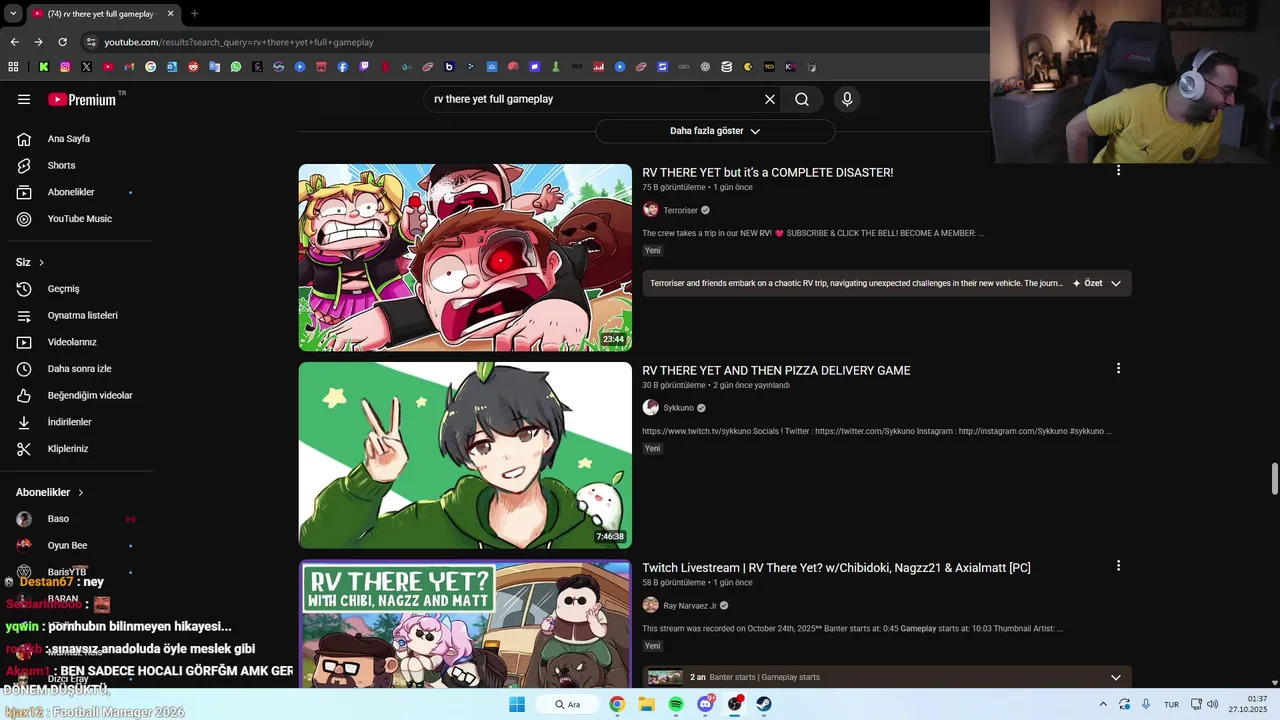Image resolution: width=1280 pixels, height=720 pixels.
Task: Open a new browser tab
Action: pyautogui.click(x=194, y=14)
